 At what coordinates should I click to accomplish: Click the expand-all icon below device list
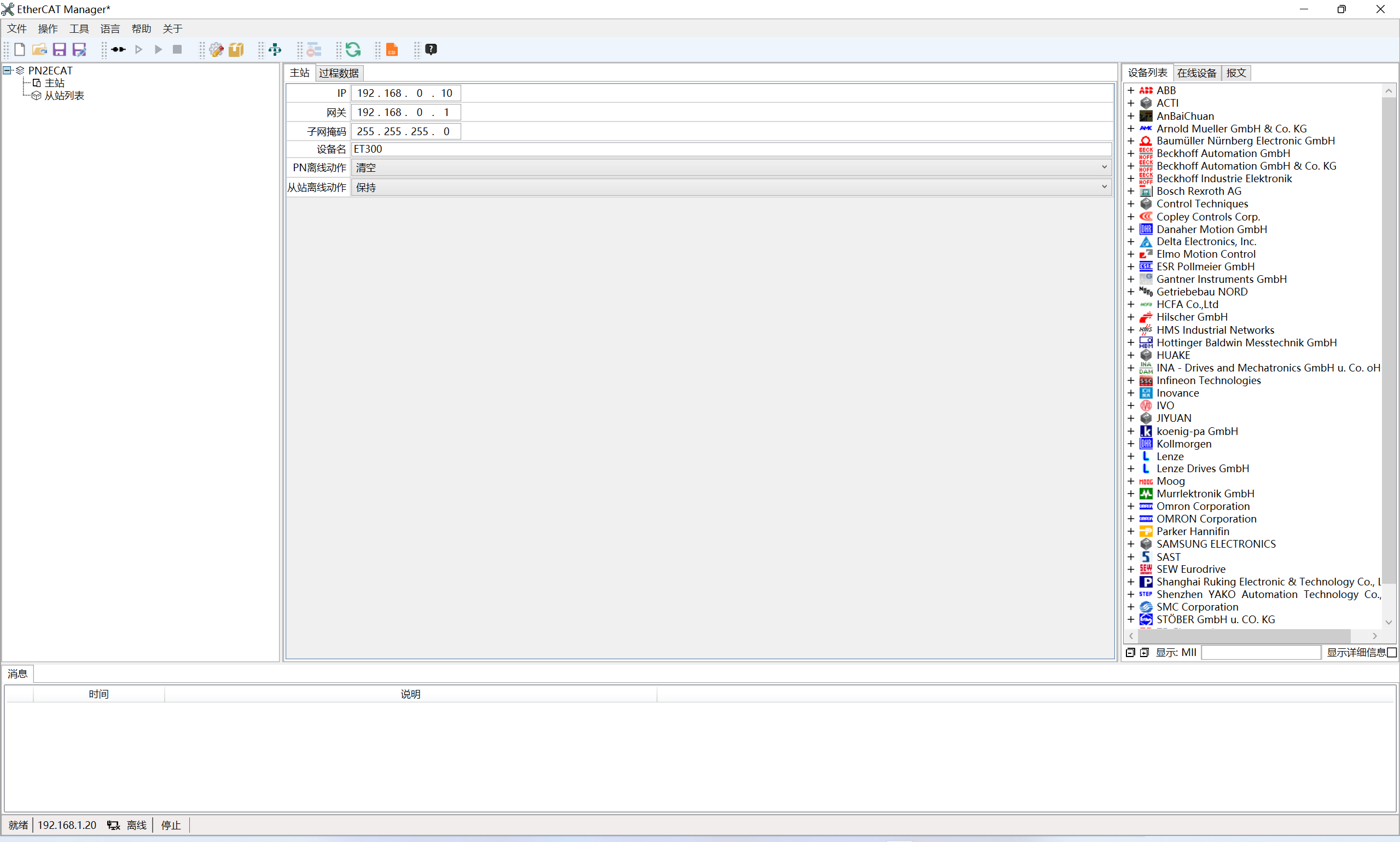click(x=1144, y=653)
